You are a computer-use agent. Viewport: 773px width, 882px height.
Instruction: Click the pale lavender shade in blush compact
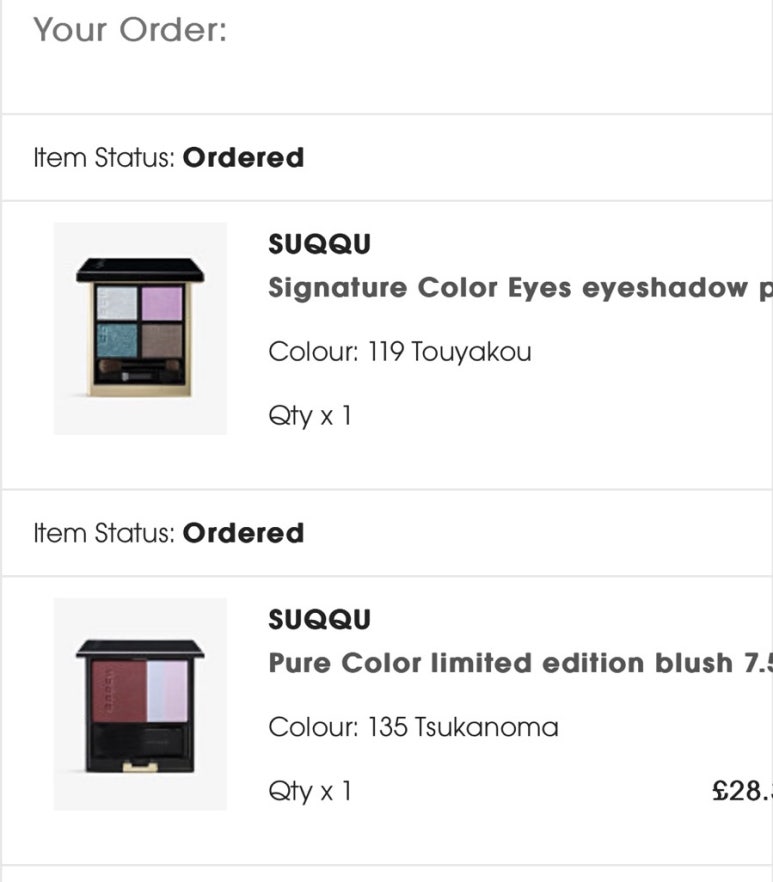click(x=167, y=691)
